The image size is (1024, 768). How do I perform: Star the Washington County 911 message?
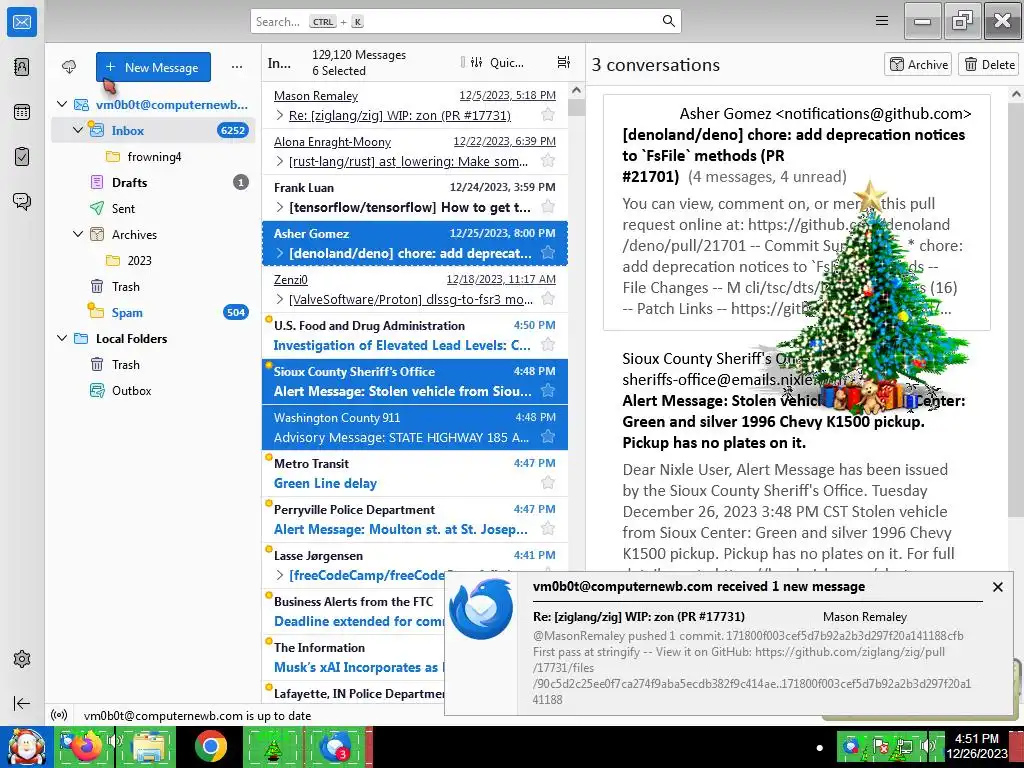coord(548,437)
